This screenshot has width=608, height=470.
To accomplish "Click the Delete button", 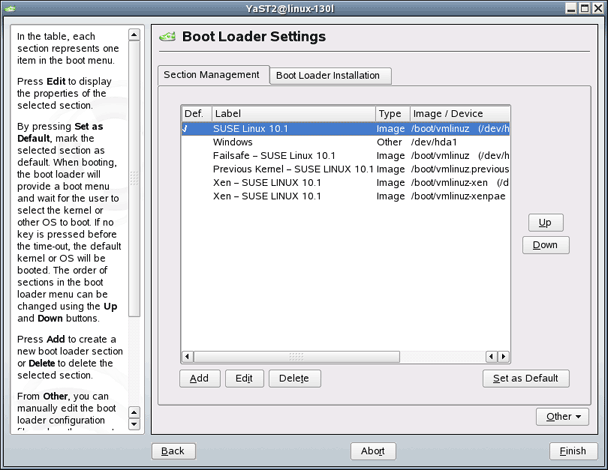I will point(294,378).
